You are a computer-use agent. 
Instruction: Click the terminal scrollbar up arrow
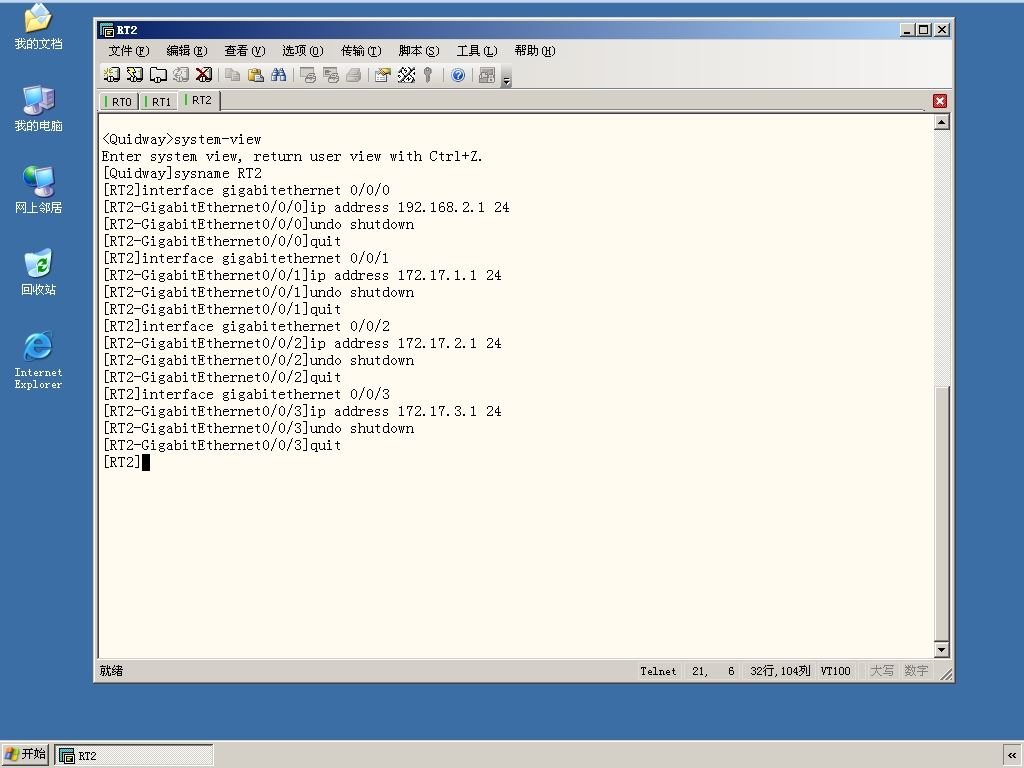point(941,122)
